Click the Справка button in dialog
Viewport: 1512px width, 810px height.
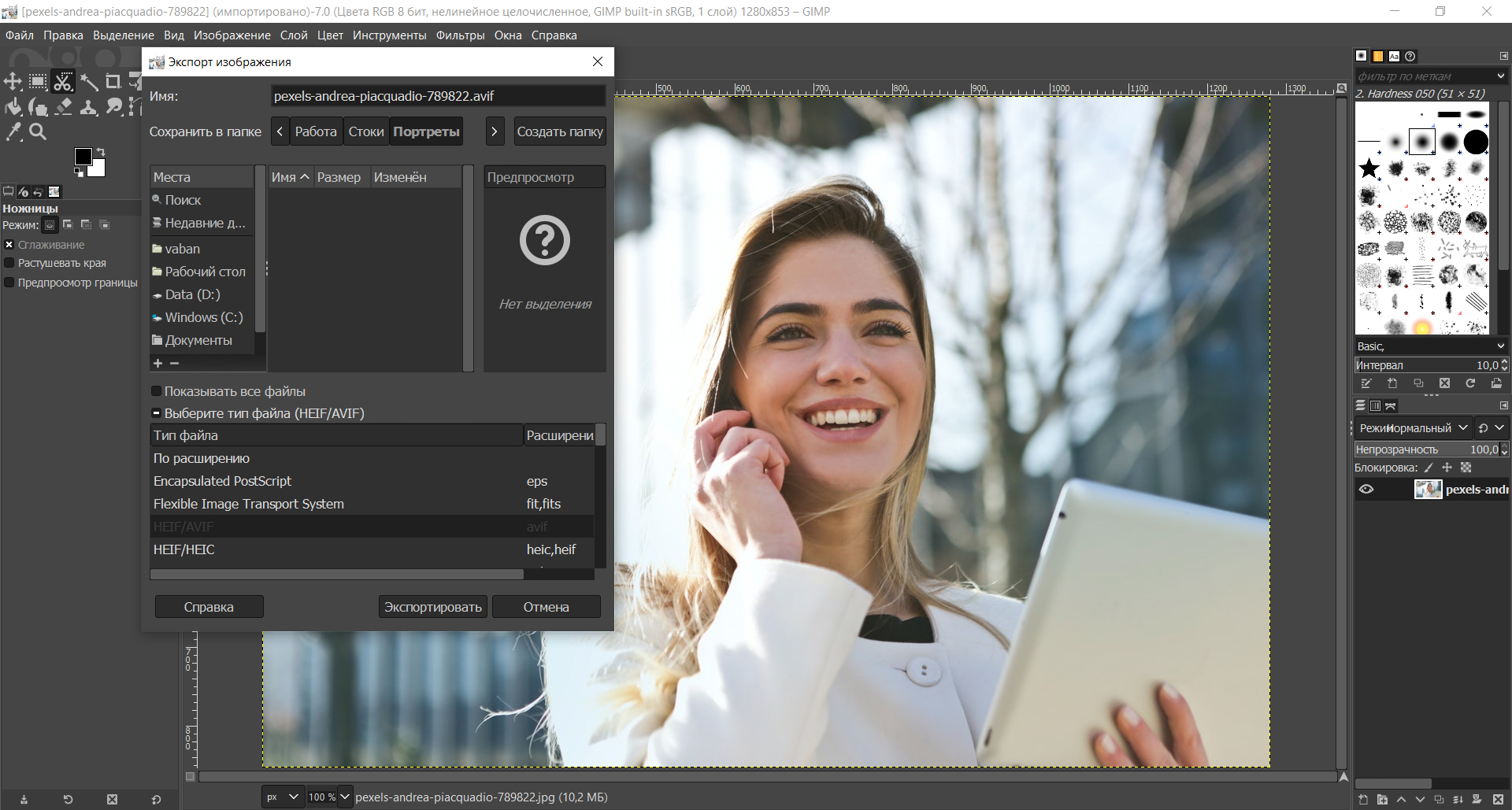tap(209, 607)
